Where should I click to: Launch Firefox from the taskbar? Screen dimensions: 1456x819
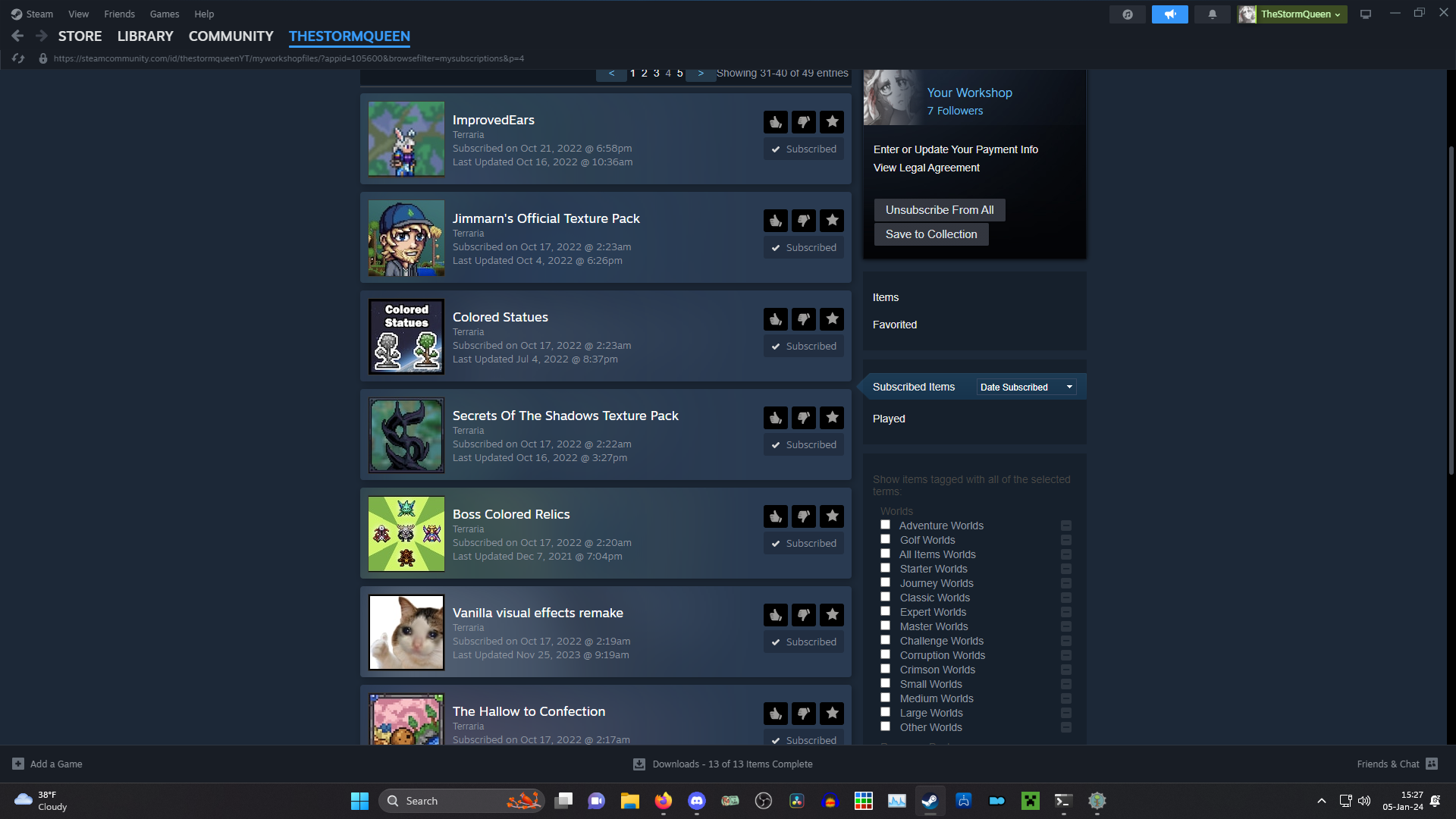(x=664, y=801)
